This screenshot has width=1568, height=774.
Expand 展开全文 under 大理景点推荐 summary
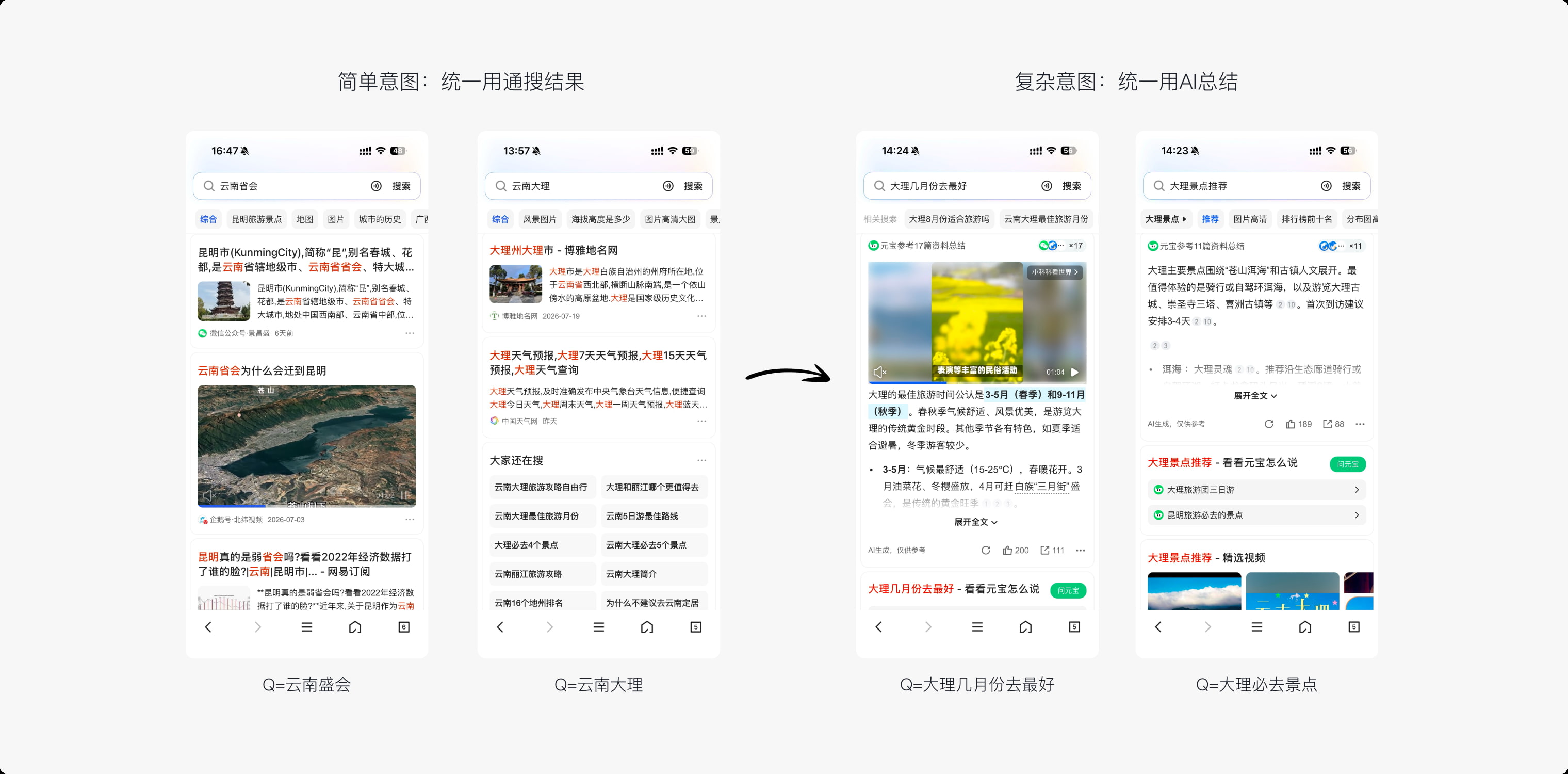1255,395
